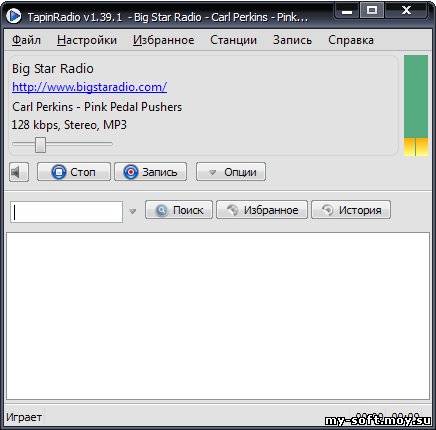Click the 'Играет' status bar text
The image size is (436, 430).
click(x=24, y=417)
